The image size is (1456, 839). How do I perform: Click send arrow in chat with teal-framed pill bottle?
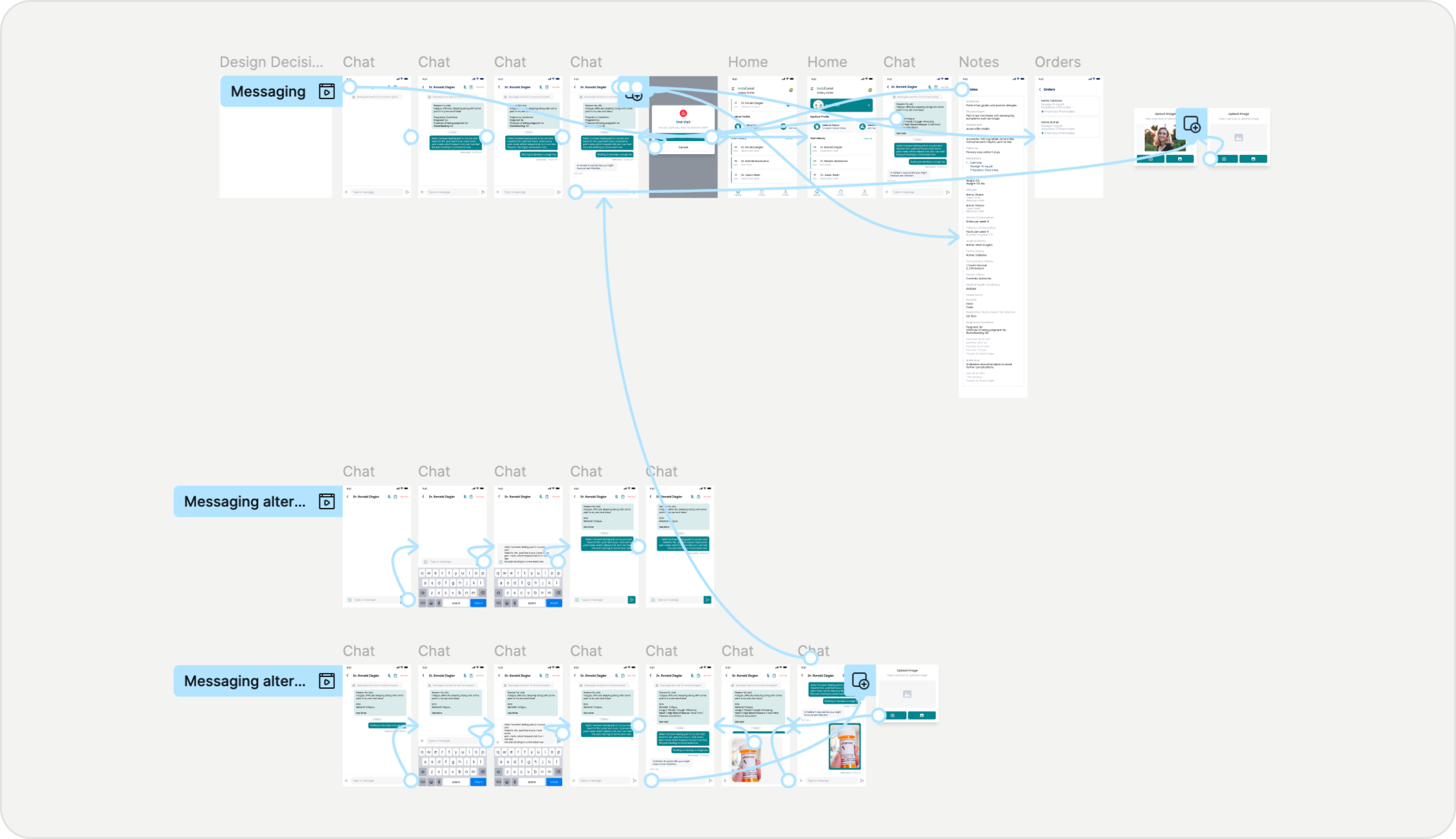coord(862,781)
